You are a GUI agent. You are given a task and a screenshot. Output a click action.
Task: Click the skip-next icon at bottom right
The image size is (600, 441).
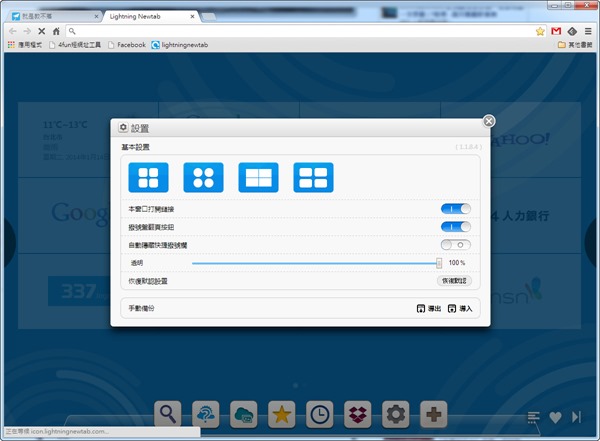(x=576, y=417)
